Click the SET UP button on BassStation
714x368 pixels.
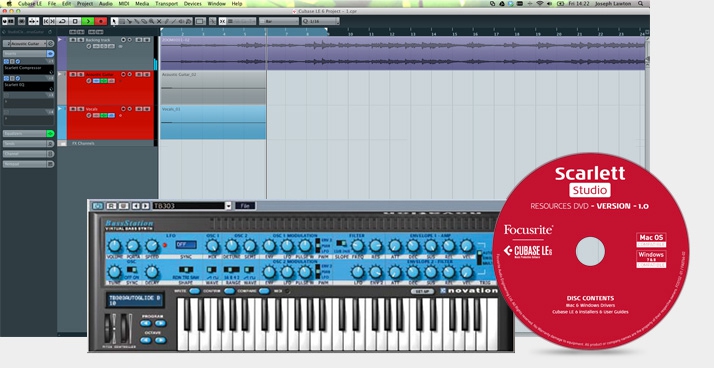[x=422, y=291]
